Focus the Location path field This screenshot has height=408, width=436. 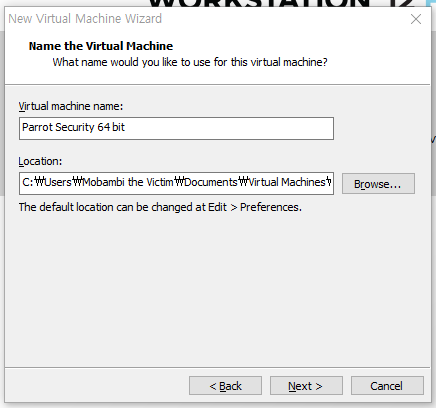point(176,183)
